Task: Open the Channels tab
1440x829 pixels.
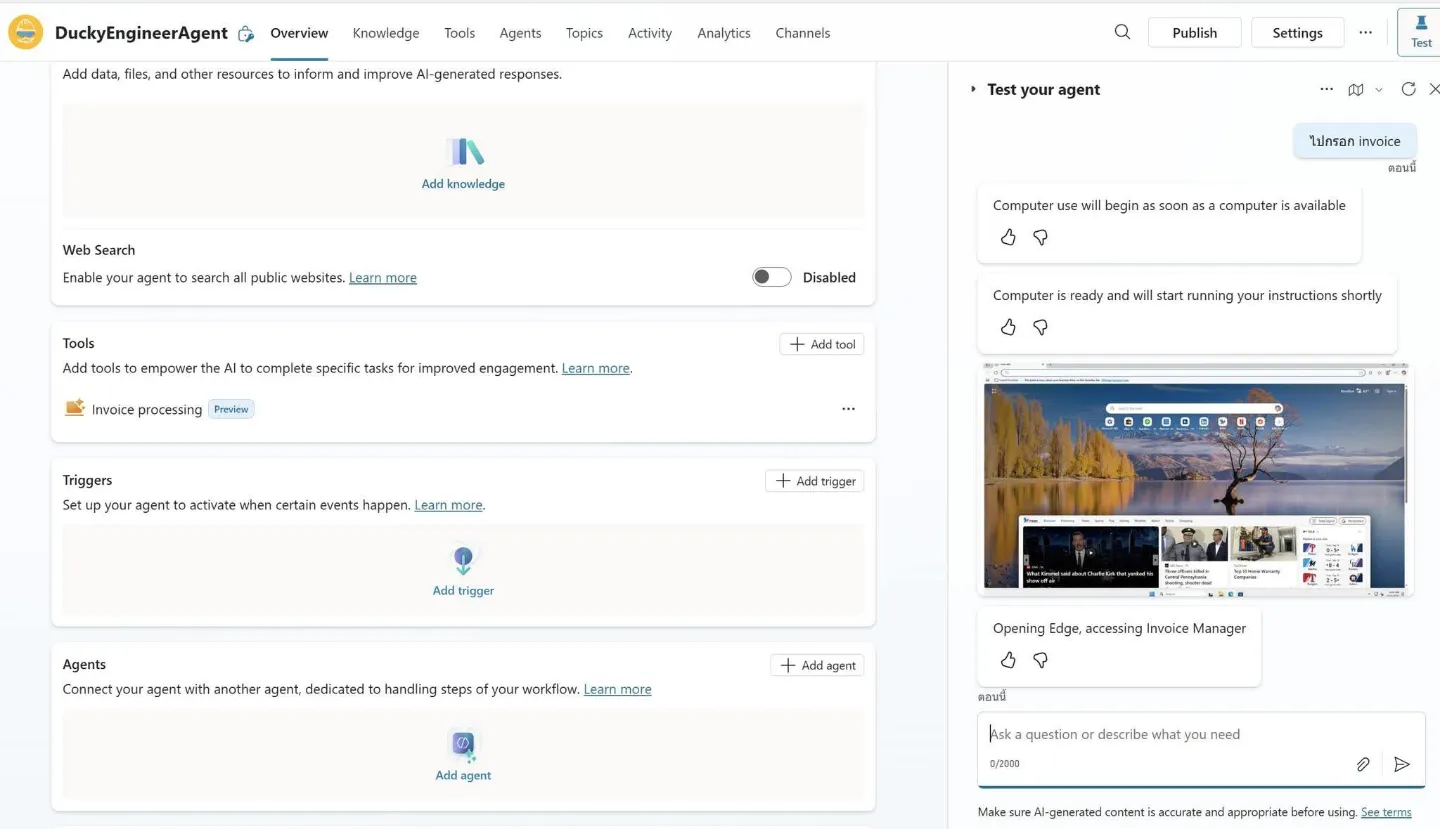Action: [x=803, y=33]
